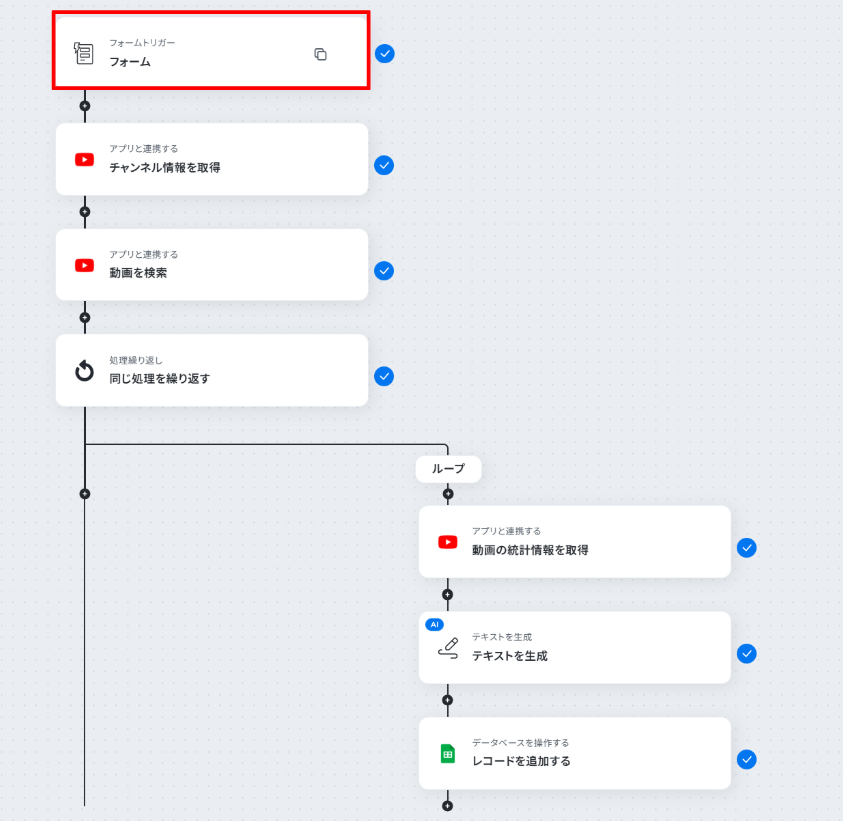
Task: Click the form trigger icon beside フォーム
Action: coord(84,53)
